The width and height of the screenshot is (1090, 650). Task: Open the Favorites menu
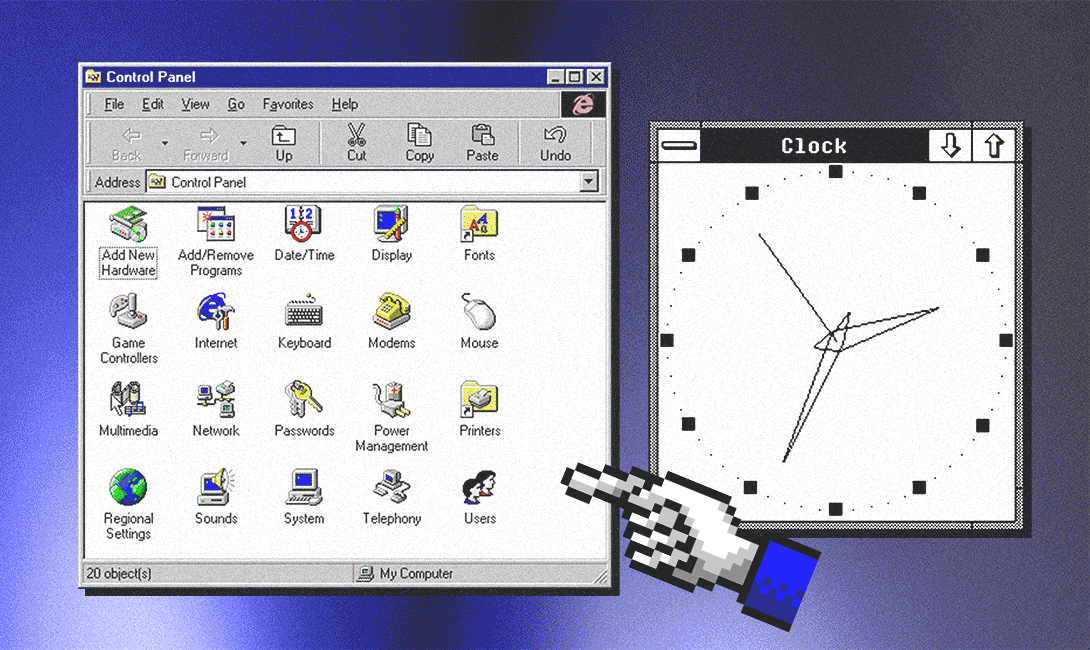(x=288, y=104)
